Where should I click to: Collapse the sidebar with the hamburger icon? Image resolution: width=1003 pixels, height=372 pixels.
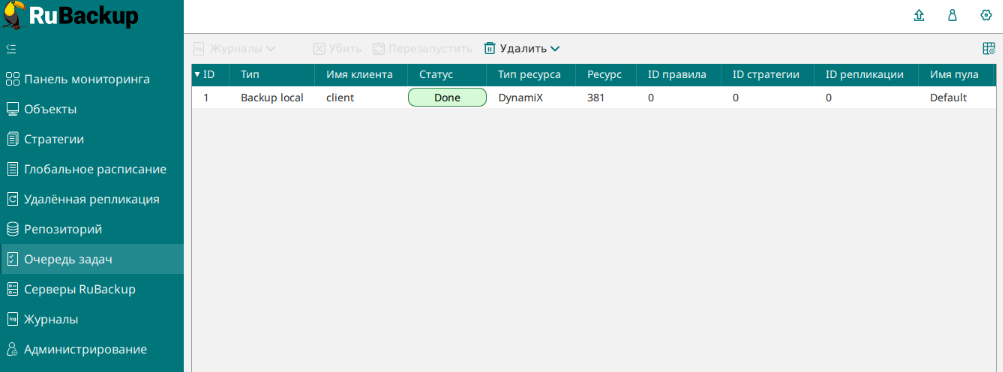tap(12, 49)
